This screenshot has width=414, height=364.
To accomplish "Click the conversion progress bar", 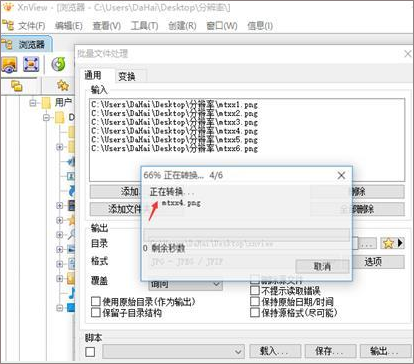I will tap(246, 234).
